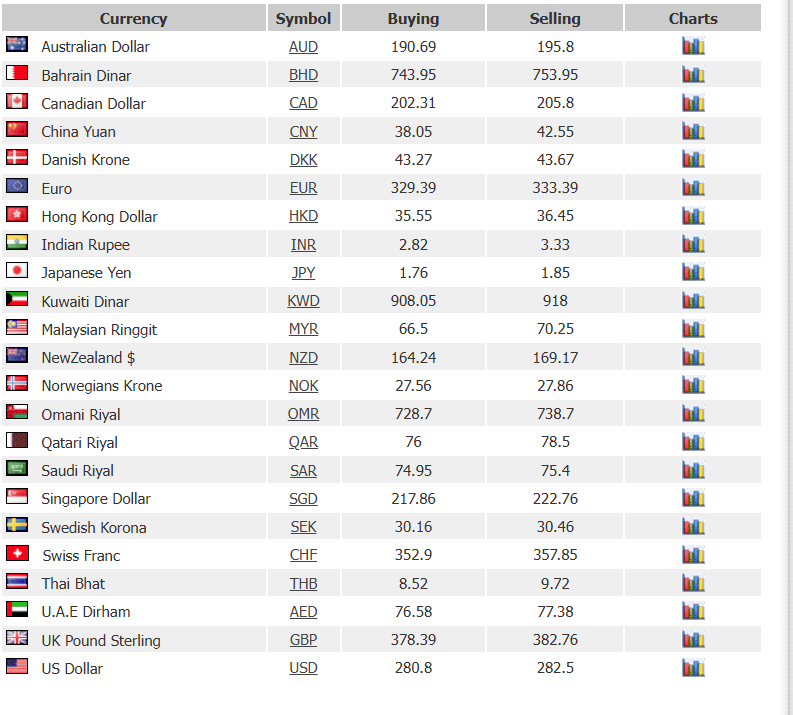793x715 pixels.
Task: Select the Selling column header
Action: click(555, 18)
